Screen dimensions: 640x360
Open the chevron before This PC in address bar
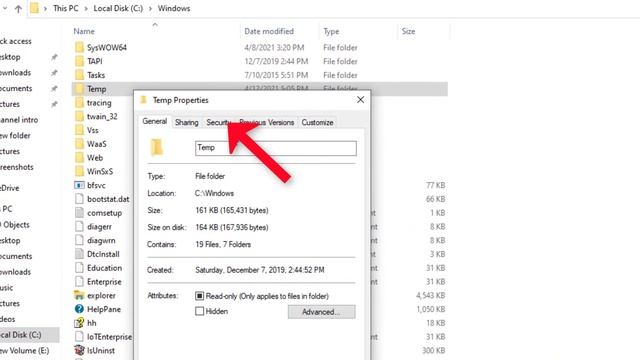pos(45,9)
